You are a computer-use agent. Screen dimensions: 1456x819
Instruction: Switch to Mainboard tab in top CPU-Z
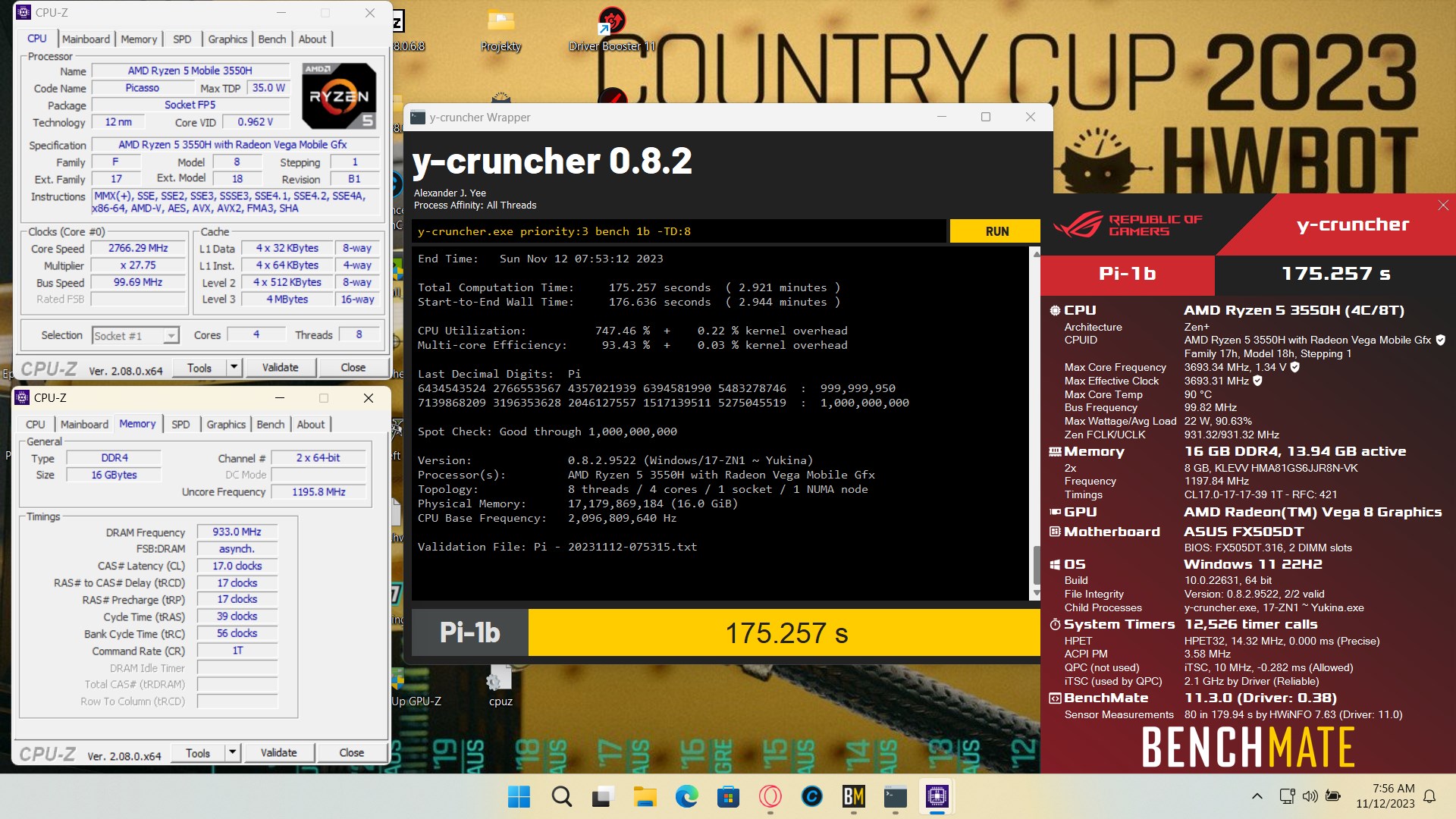pyautogui.click(x=86, y=39)
